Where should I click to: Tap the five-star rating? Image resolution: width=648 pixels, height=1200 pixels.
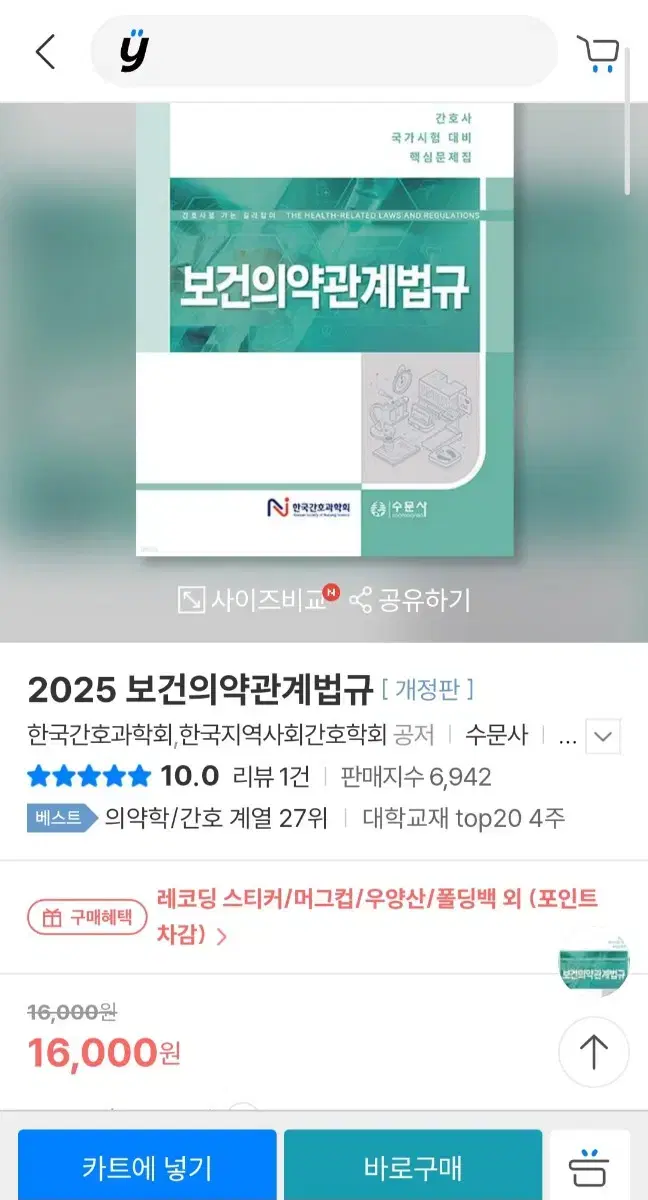[89, 777]
